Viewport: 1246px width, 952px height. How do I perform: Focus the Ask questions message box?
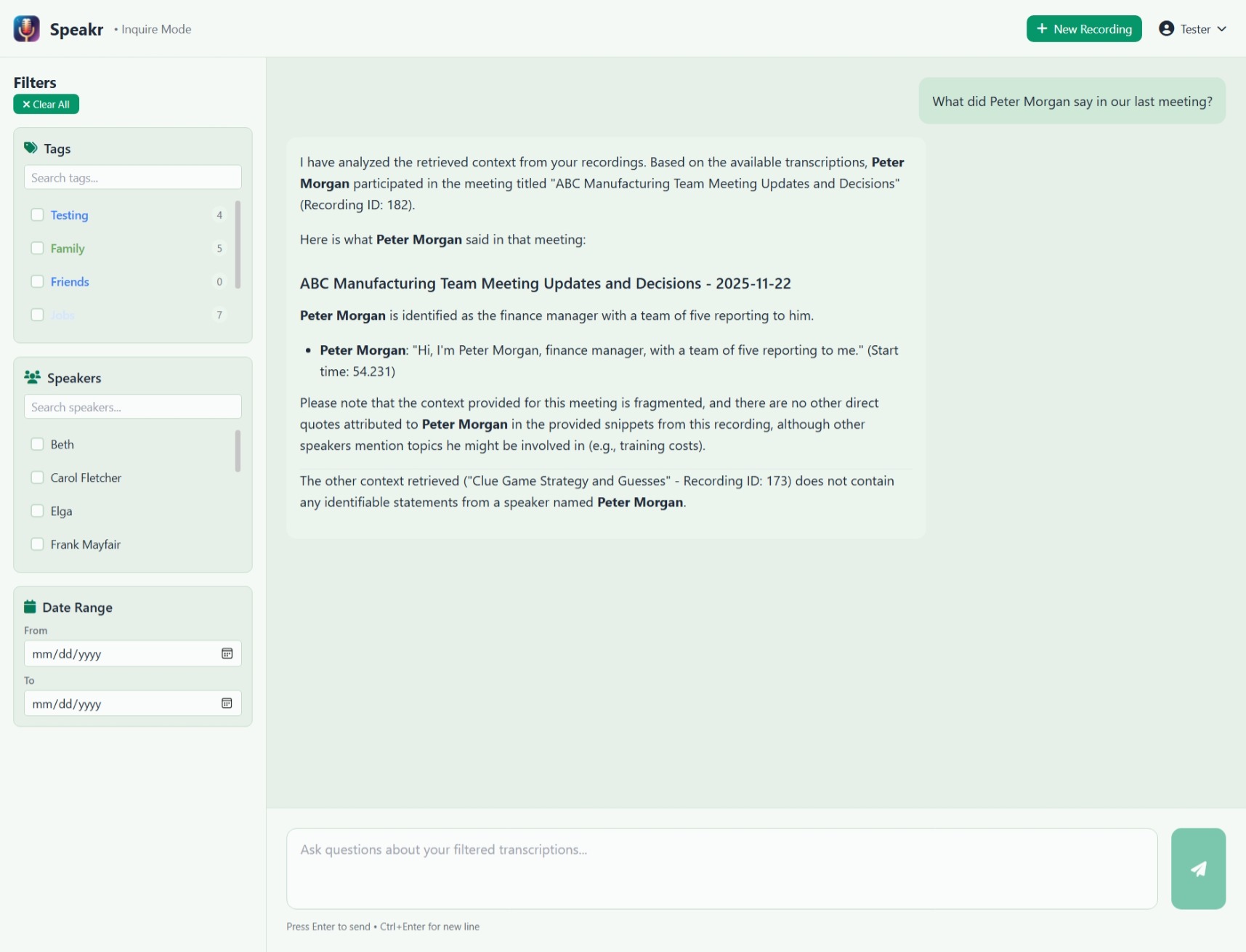point(721,868)
